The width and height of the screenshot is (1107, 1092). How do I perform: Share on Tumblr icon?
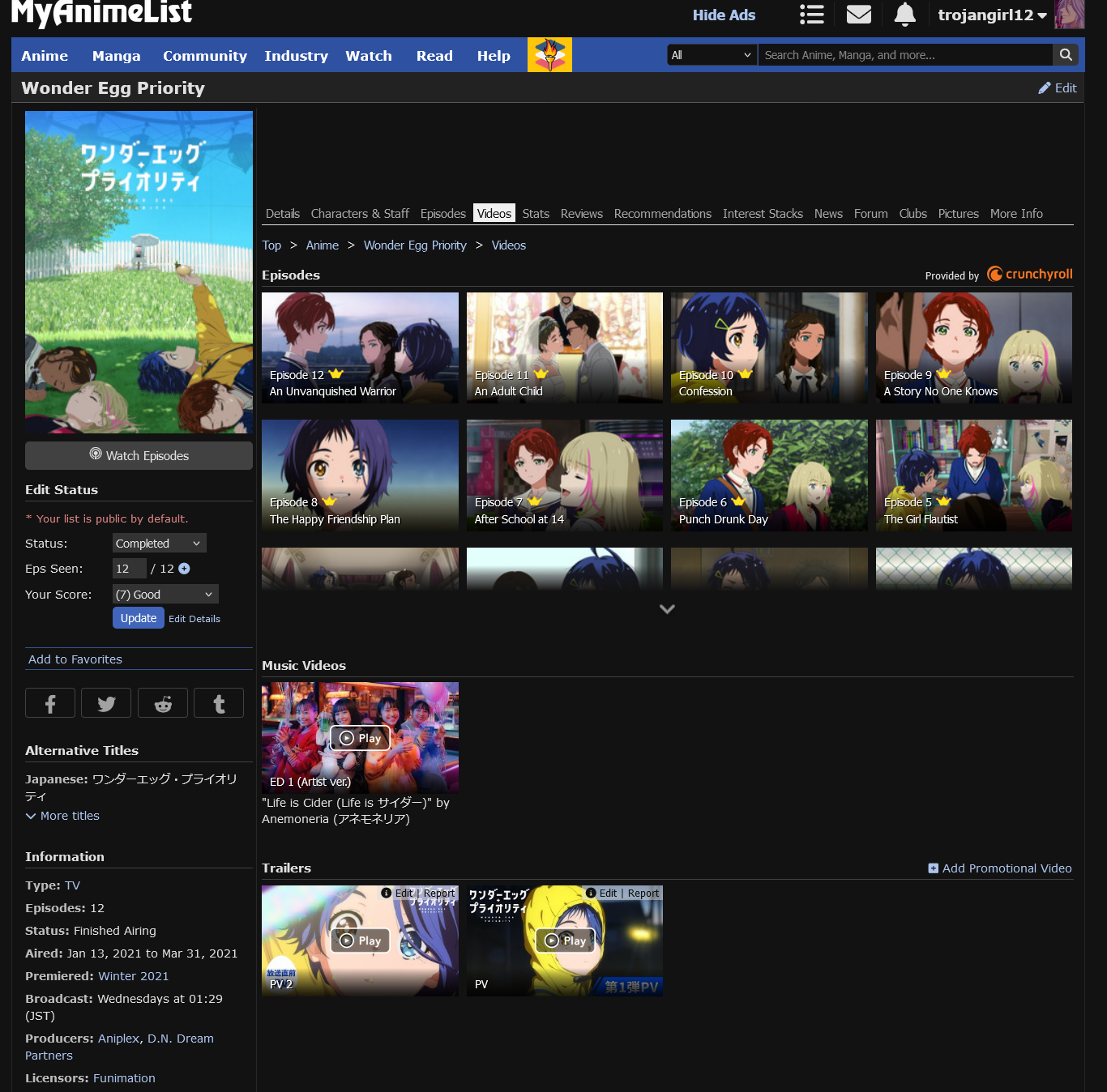tap(219, 703)
